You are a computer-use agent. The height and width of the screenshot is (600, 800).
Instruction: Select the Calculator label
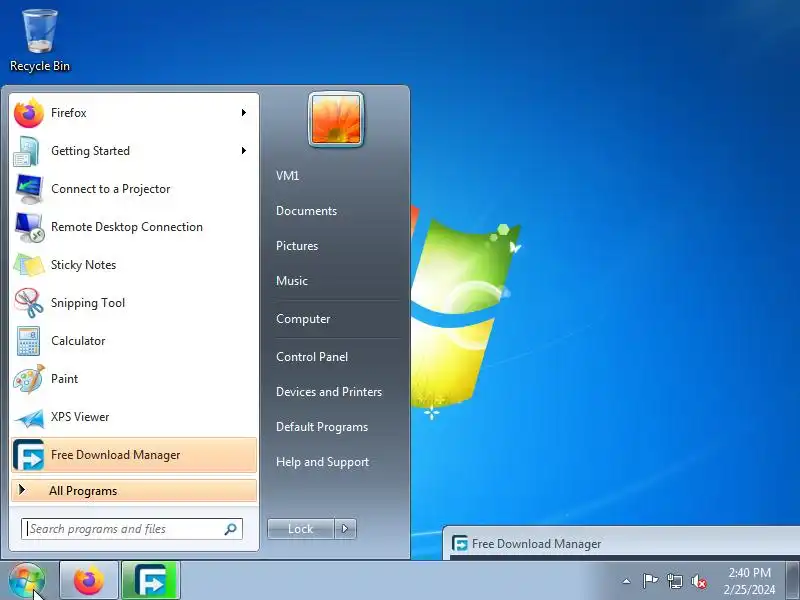(78, 341)
